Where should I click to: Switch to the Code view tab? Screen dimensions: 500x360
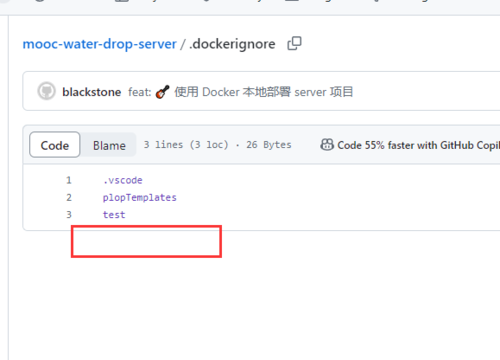(55, 145)
